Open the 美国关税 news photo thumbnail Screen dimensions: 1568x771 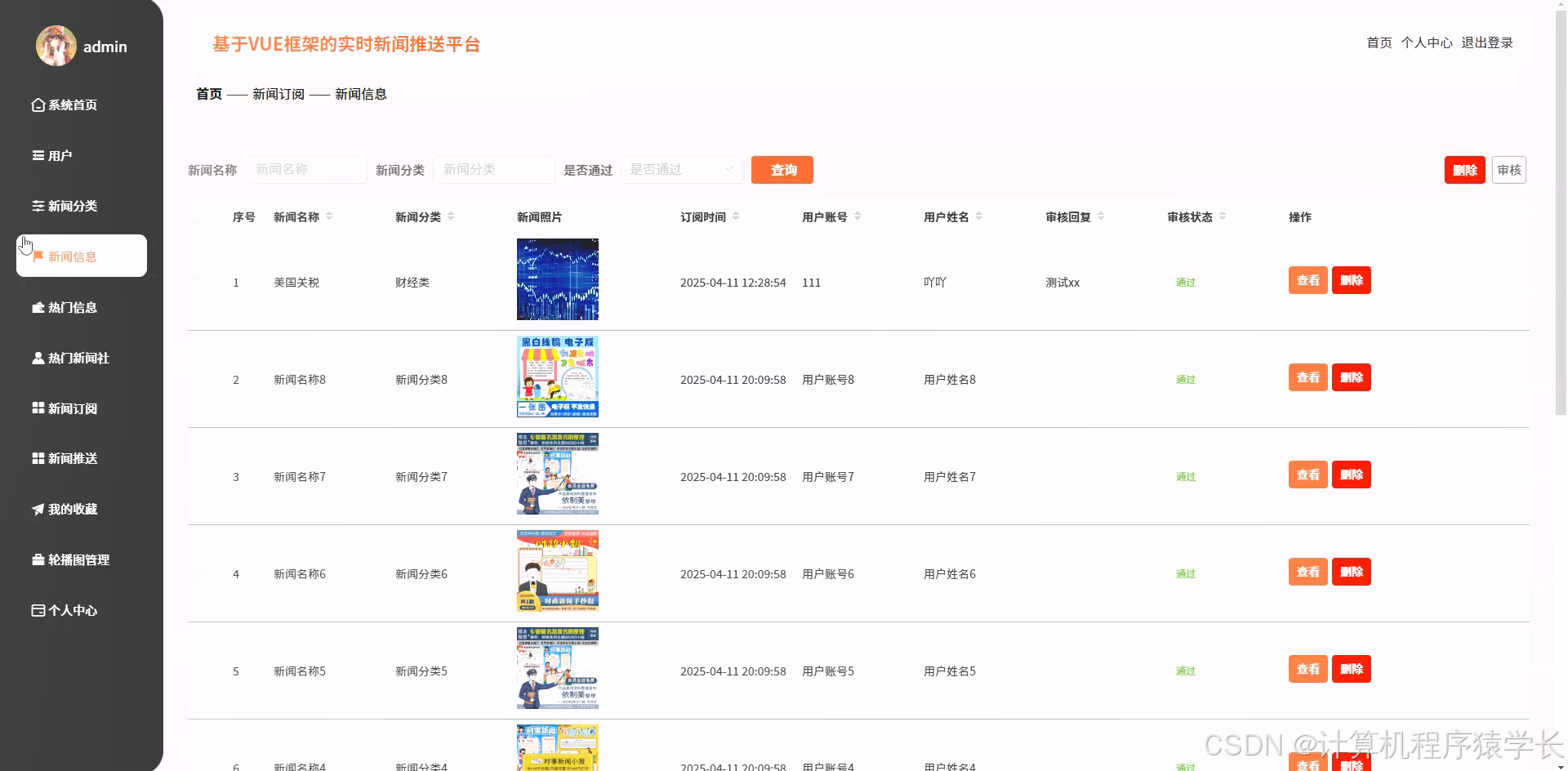point(557,279)
